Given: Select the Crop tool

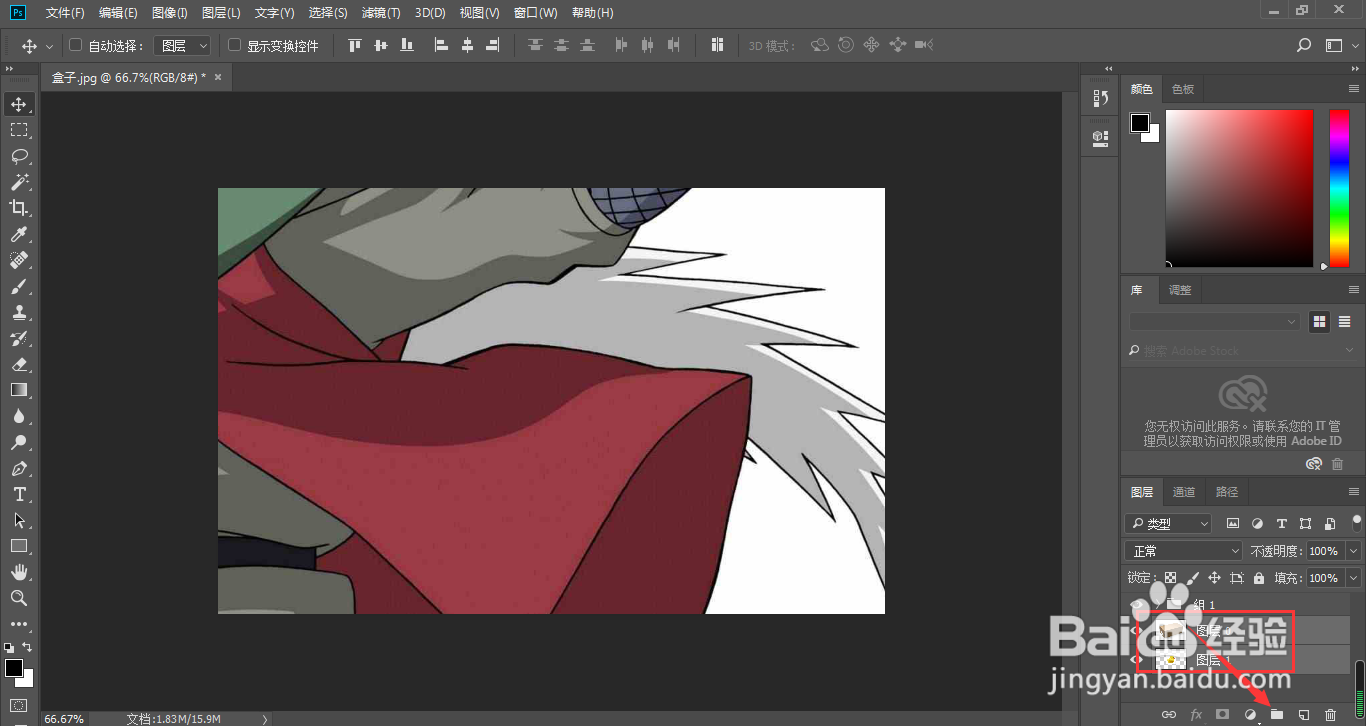Looking at the screenshot, I should 19,208.
